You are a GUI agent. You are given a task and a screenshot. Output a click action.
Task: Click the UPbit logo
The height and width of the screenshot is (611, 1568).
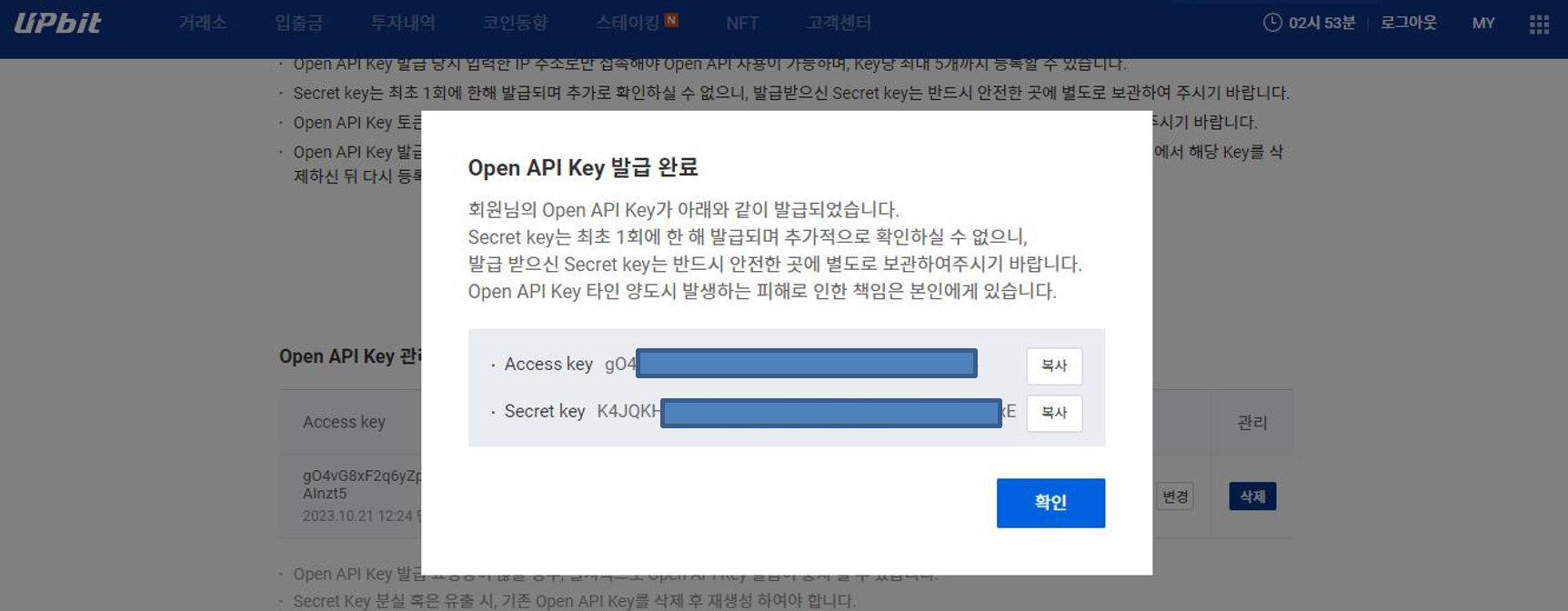57,23
